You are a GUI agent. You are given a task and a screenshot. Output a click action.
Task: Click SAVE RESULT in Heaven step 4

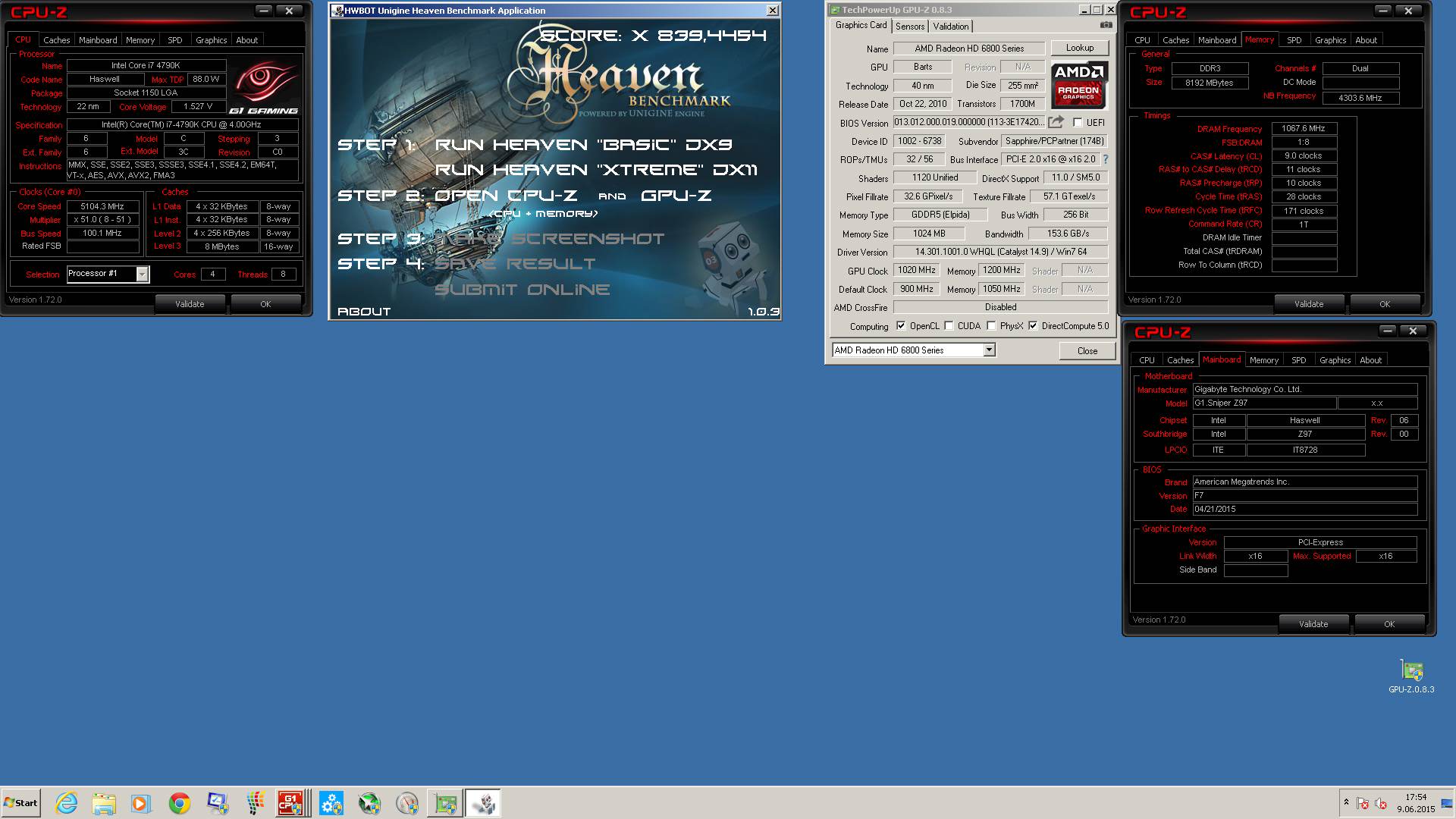[x=515, y=264]
